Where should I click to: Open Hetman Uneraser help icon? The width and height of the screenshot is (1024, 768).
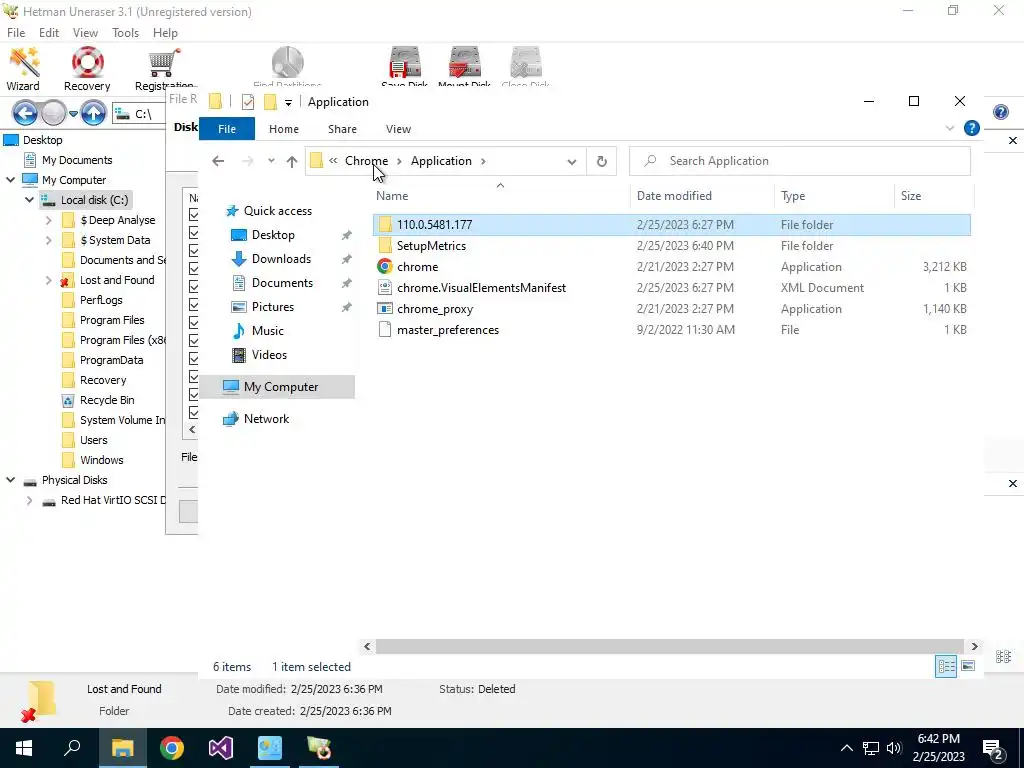coord(1000,112)
